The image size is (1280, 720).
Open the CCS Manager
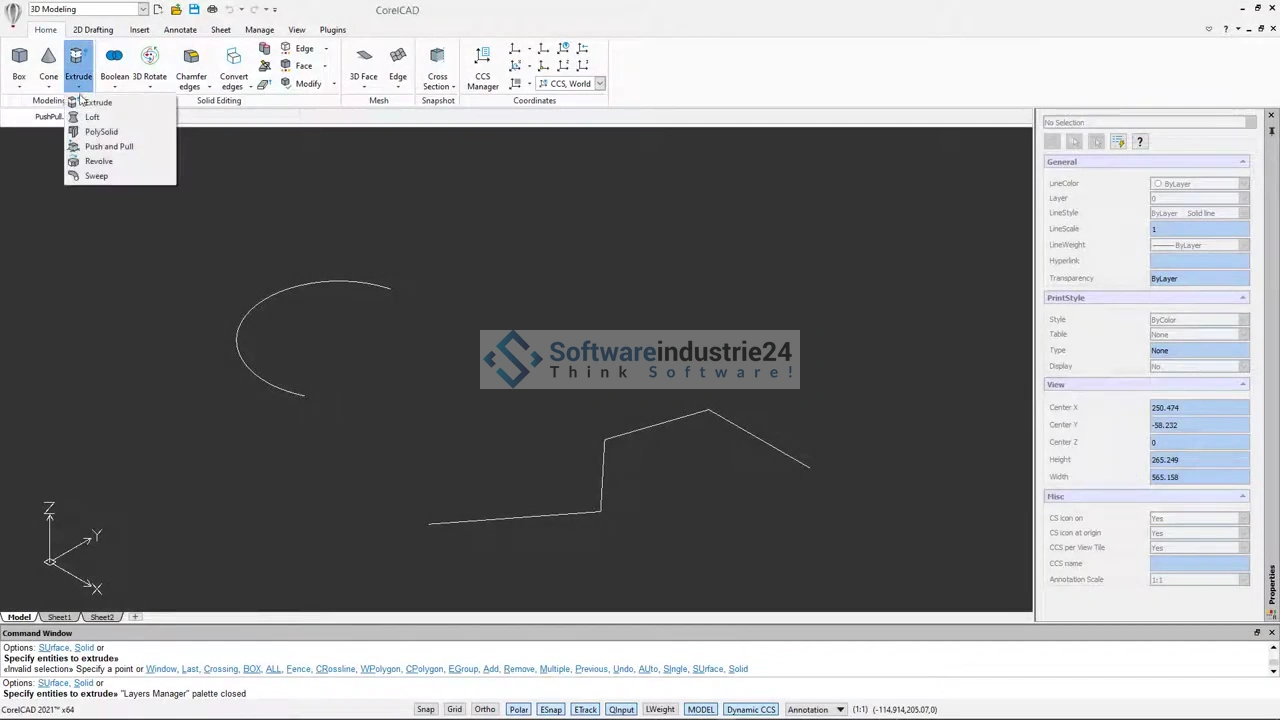(482, 66)
